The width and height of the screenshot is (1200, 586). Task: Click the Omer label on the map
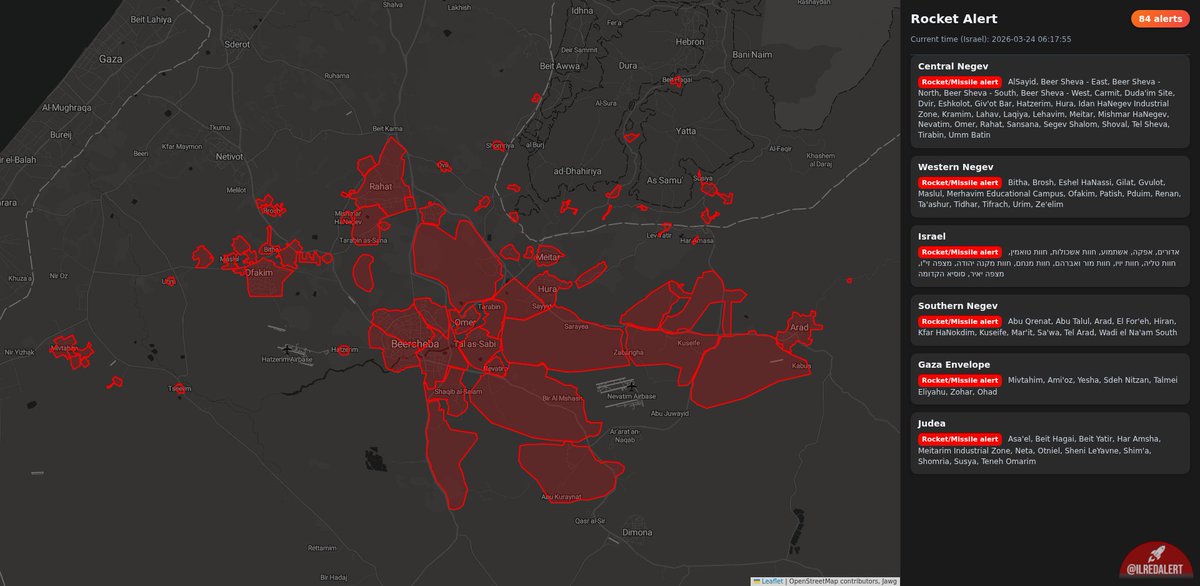[466, 322]
